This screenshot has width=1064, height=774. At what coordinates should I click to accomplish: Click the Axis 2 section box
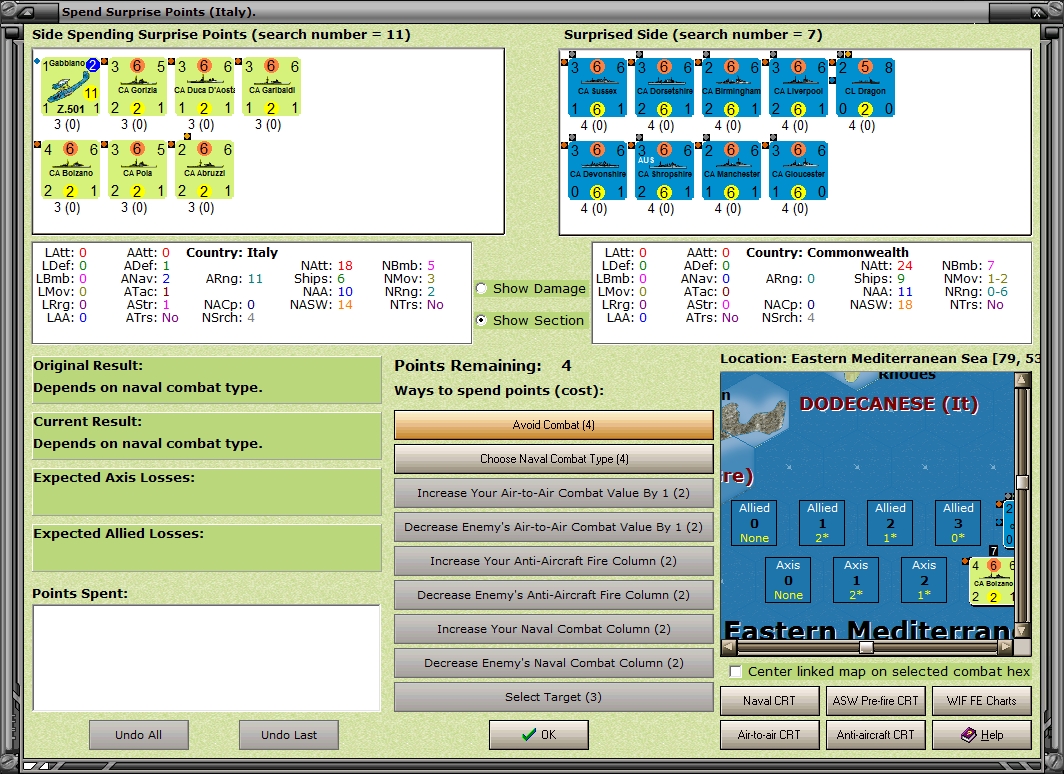tap(924, 579)
